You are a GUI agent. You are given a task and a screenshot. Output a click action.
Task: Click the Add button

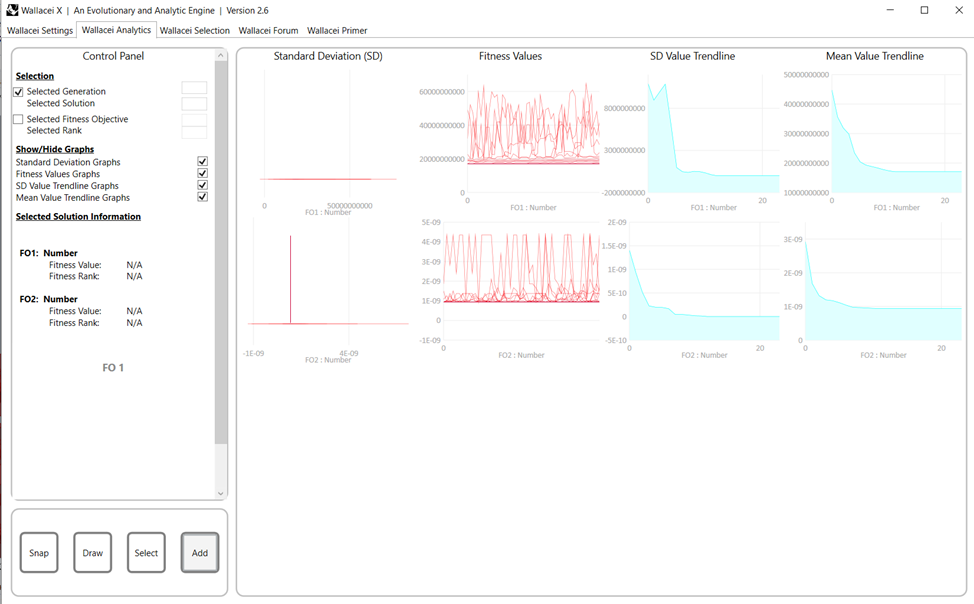click(x=200, y=552)
